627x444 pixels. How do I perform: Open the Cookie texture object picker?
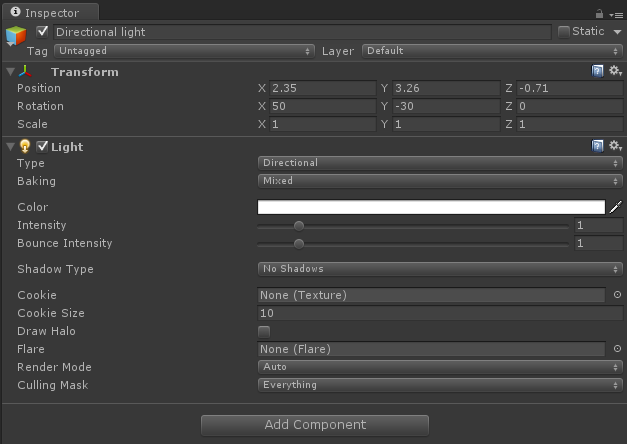[617, 295]
